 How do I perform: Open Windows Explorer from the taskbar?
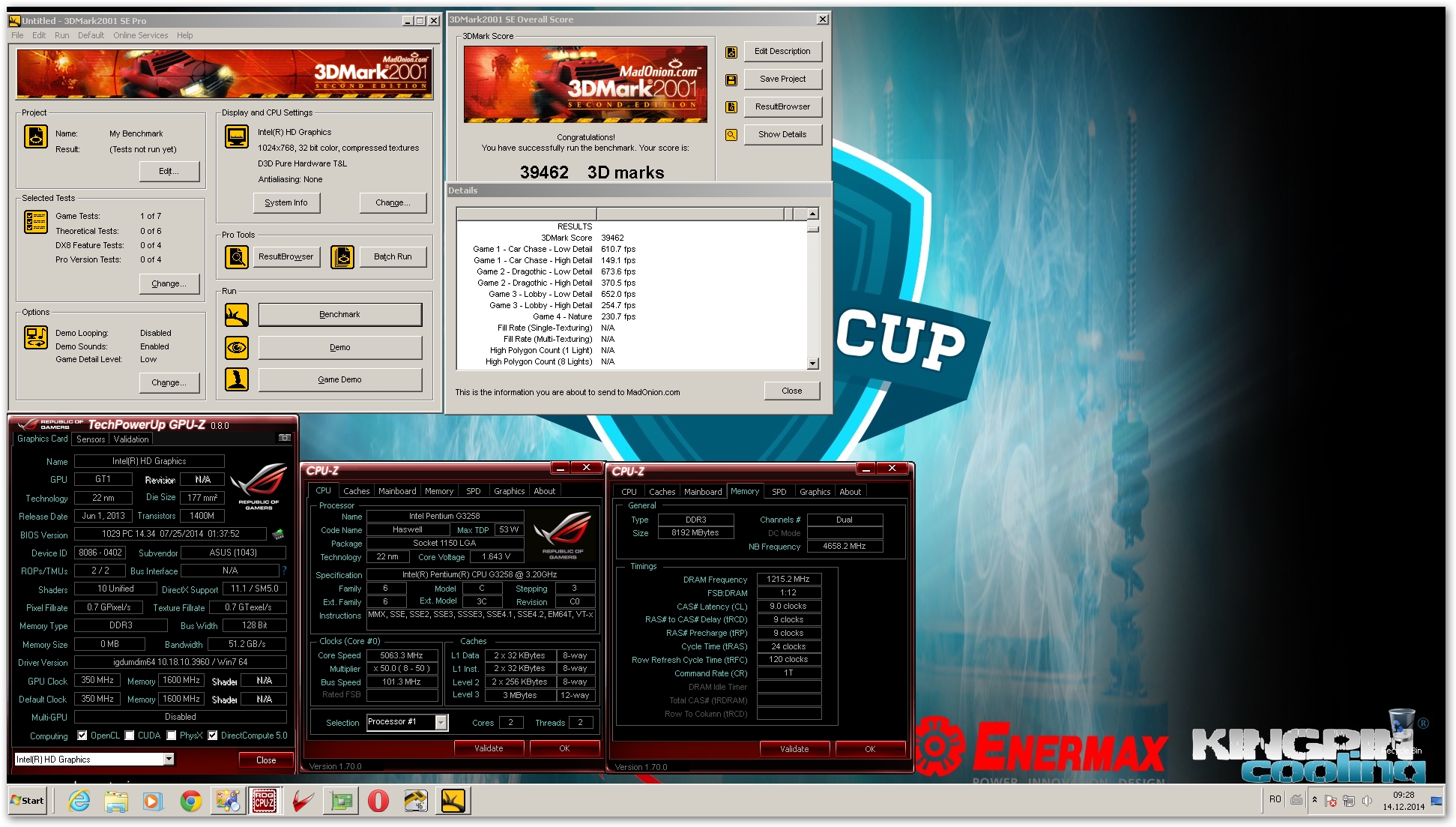pos(116,801)
